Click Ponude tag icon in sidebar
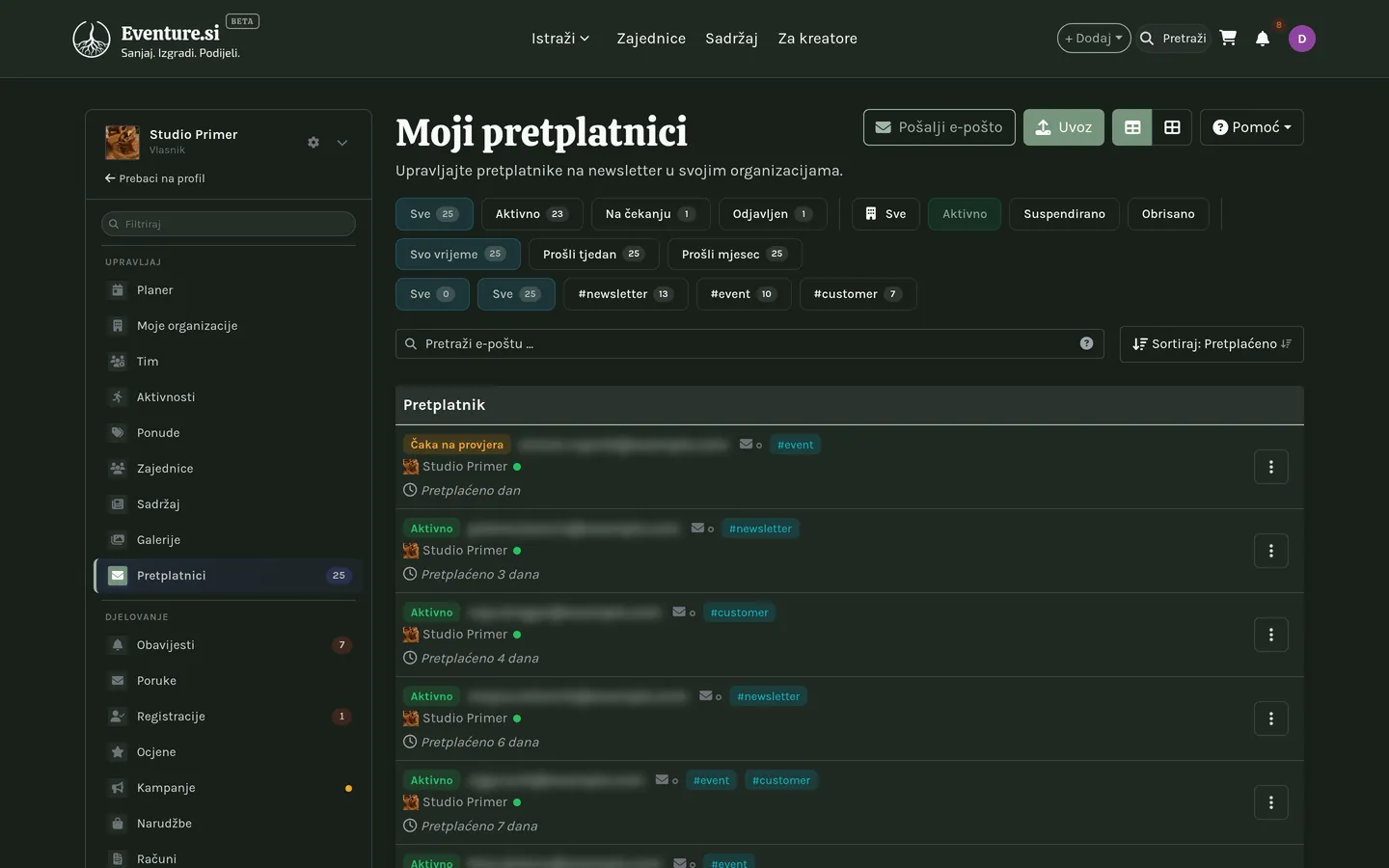This screenshot has width=1389, height=868. (x=118, y=433)
